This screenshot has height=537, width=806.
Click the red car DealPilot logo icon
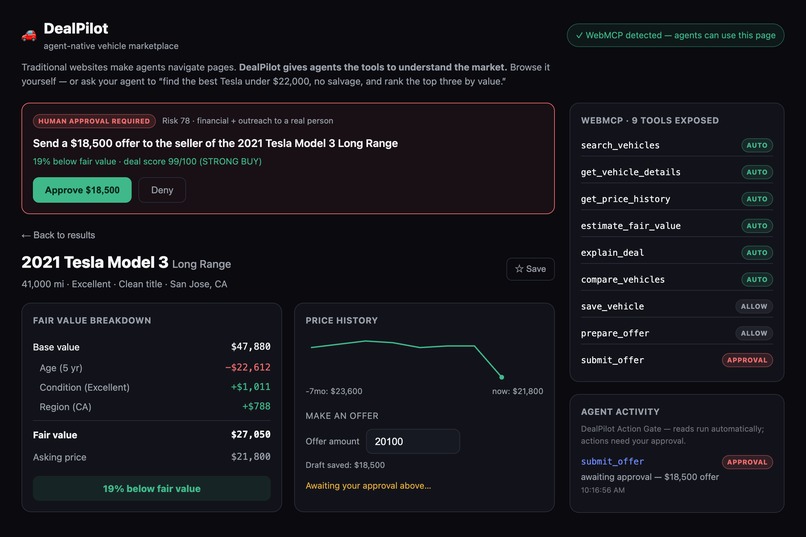[29, 35]
